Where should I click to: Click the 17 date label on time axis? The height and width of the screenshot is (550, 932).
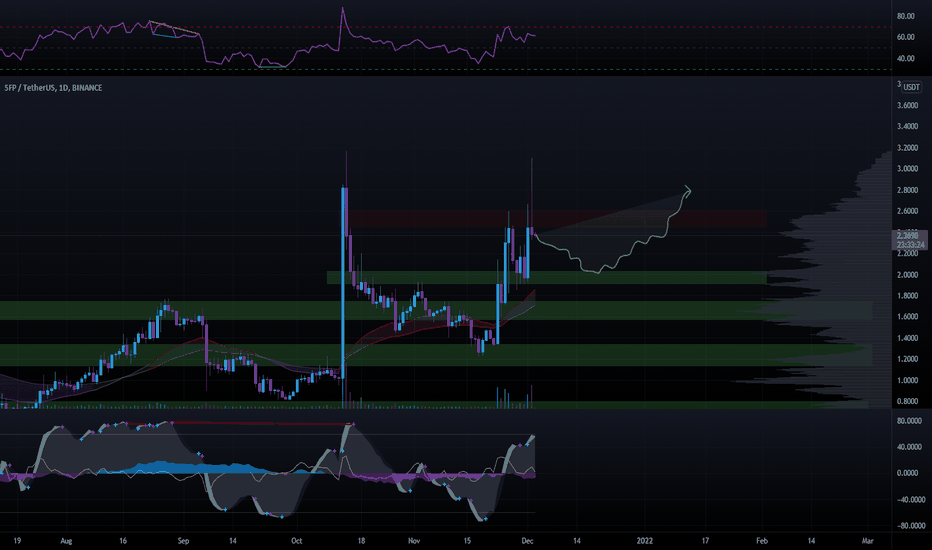tap(705, 541)
